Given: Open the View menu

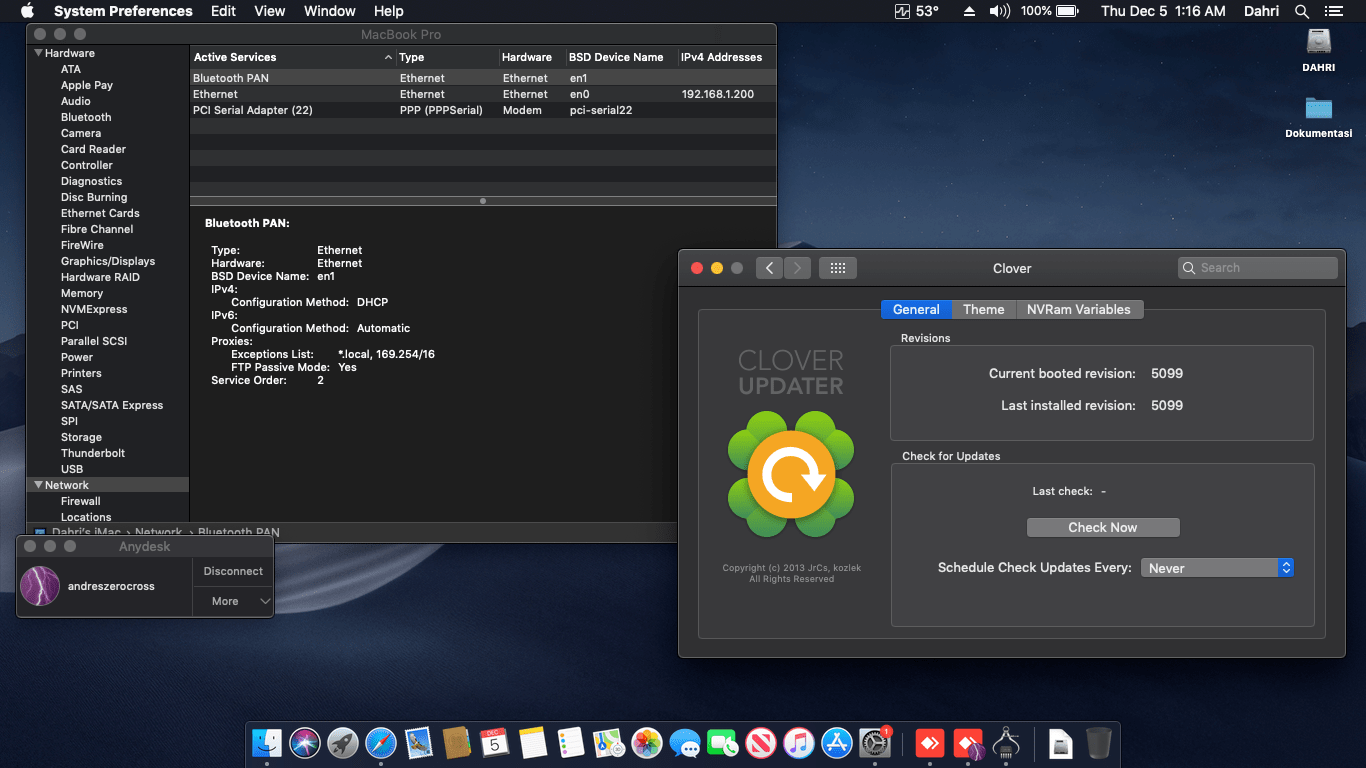Looking at the screenshot, I should (x=270, y=11).
